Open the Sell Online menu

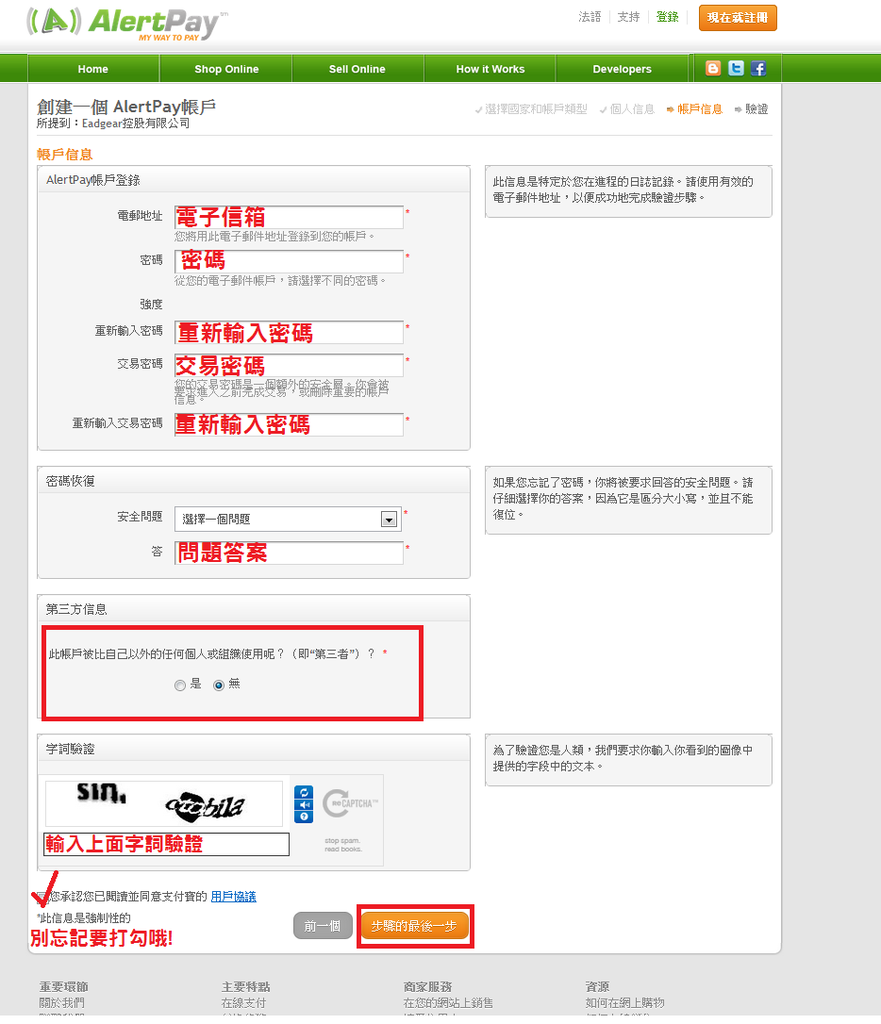pyautogui.click(x=357, y=69)
